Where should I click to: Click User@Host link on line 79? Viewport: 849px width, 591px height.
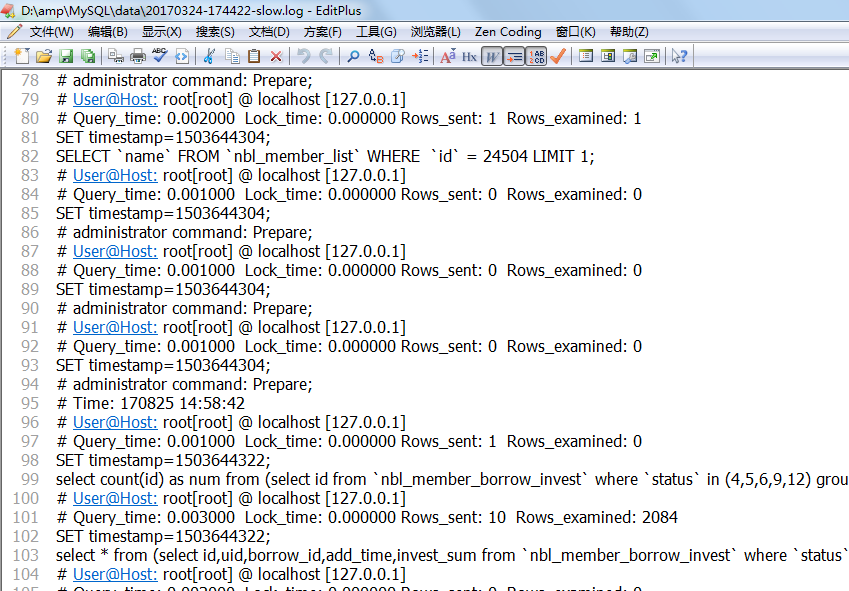(115, 100)
